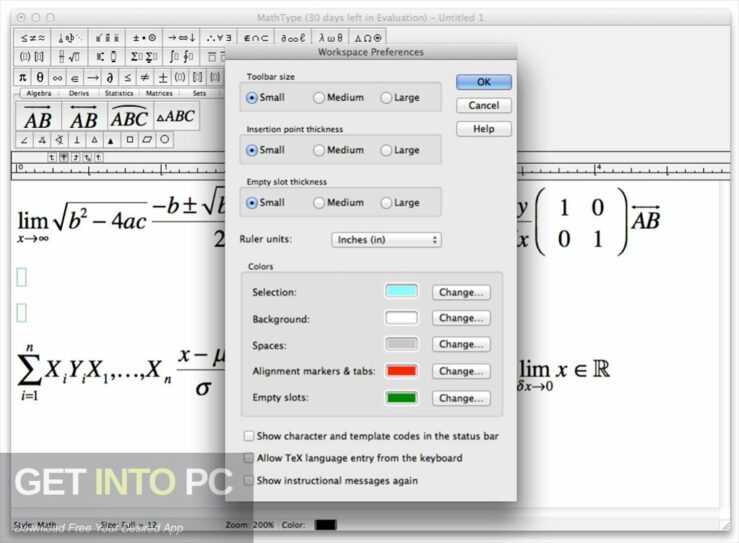Open the fraction and radical templates palette
Screen dimensions: 739x543
click(x=70, y=57)
